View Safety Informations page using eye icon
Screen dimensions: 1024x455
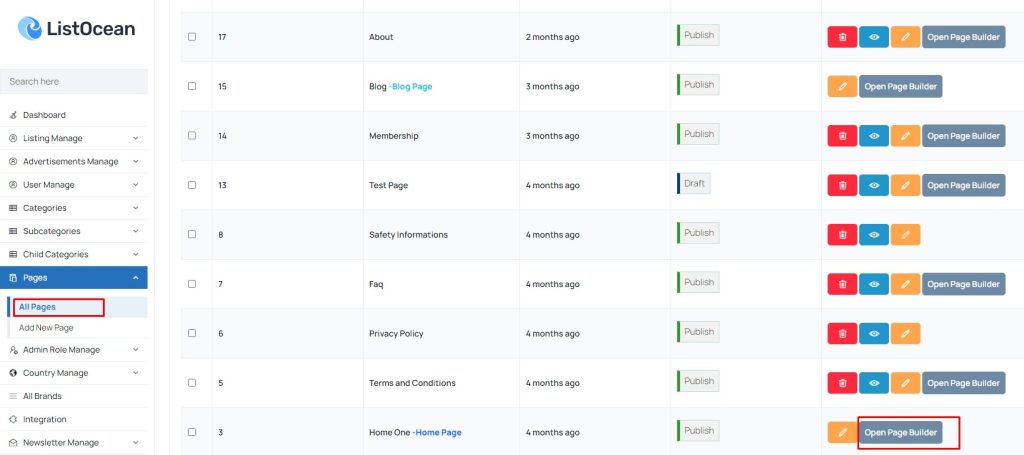(874, 234)
